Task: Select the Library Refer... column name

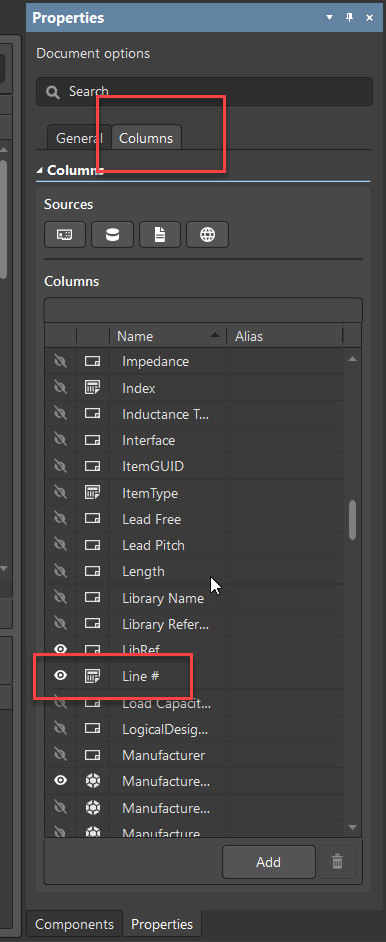Action: (x=166, y=624)
